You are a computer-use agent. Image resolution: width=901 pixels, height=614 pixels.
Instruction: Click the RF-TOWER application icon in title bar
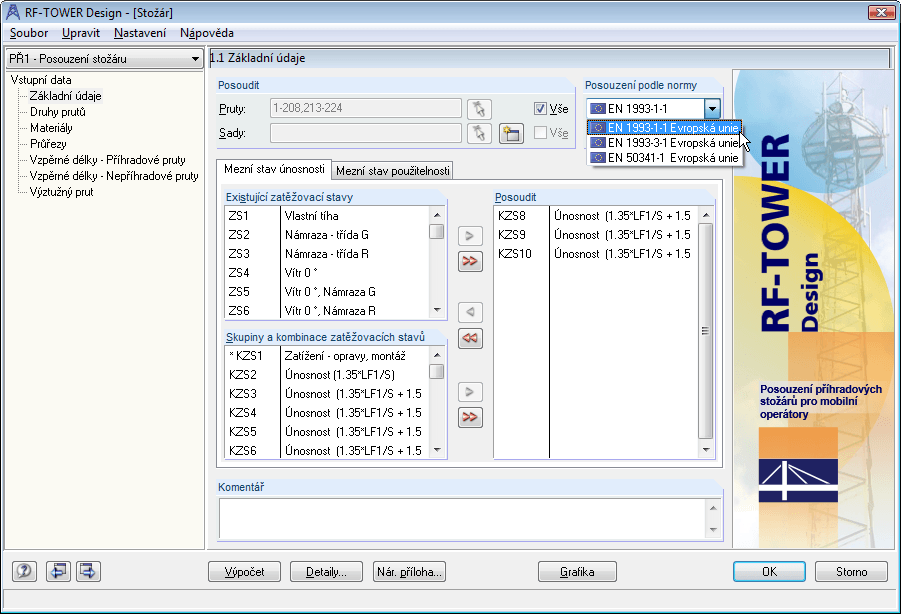click(x=13, y=12)
